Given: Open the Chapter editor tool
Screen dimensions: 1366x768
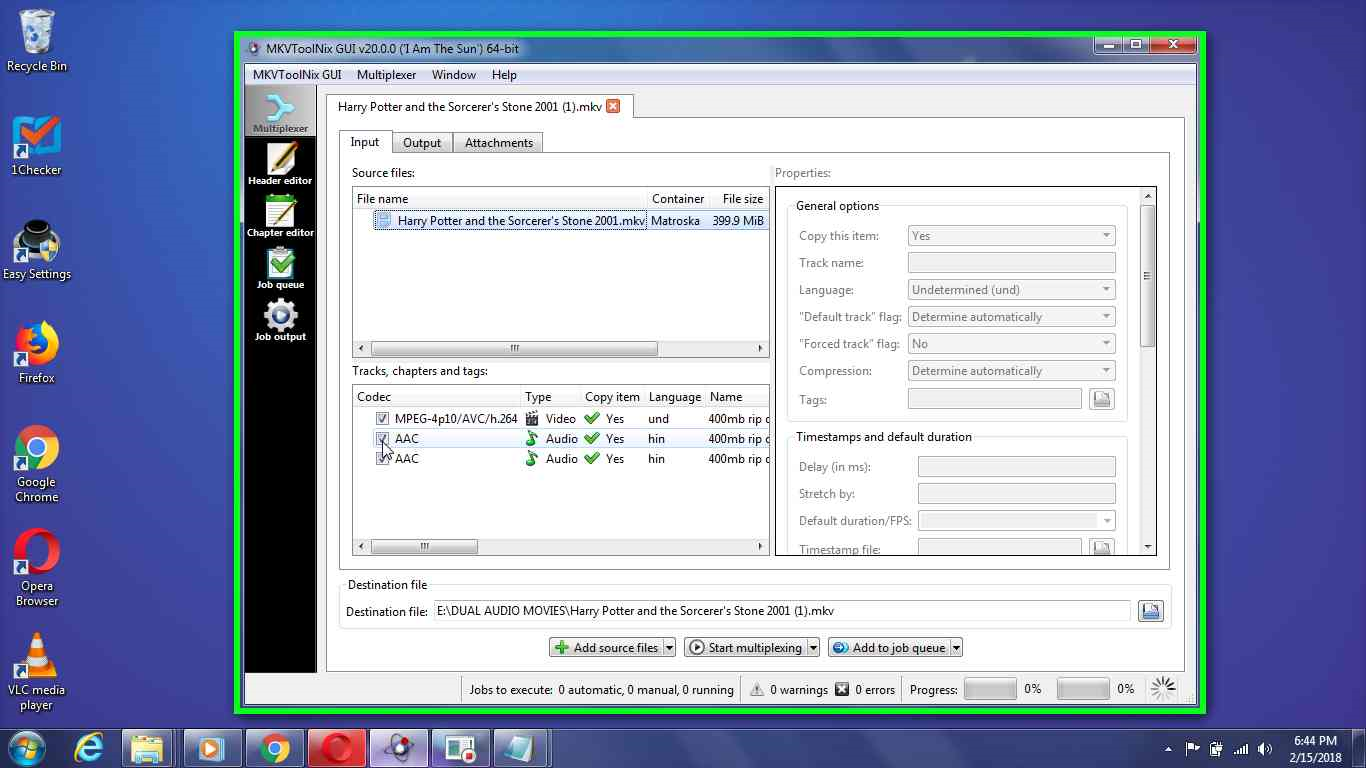Looking at the screenshot, I should pos(280,216).
